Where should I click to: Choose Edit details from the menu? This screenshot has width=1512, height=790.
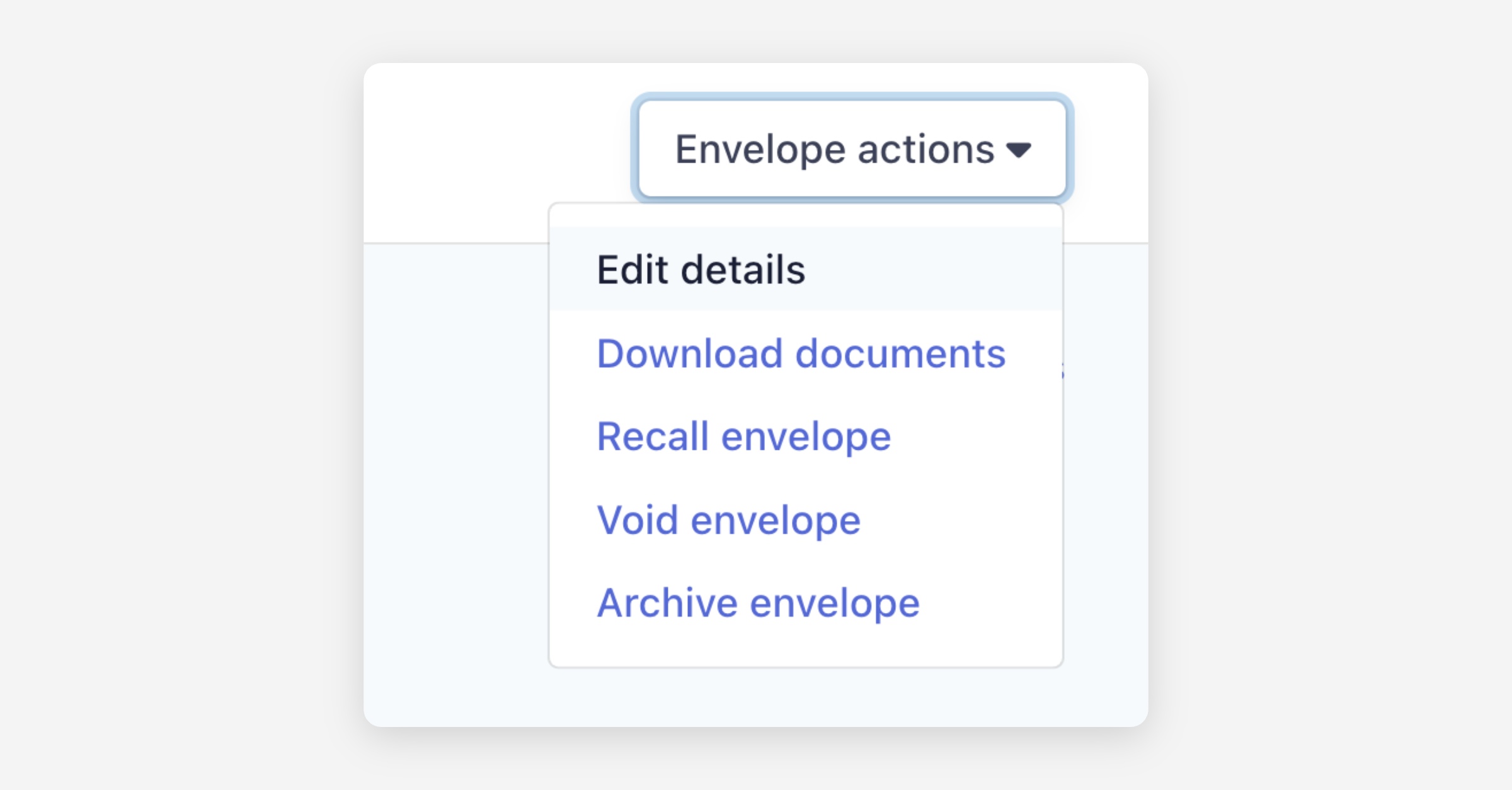click(701, 270)
